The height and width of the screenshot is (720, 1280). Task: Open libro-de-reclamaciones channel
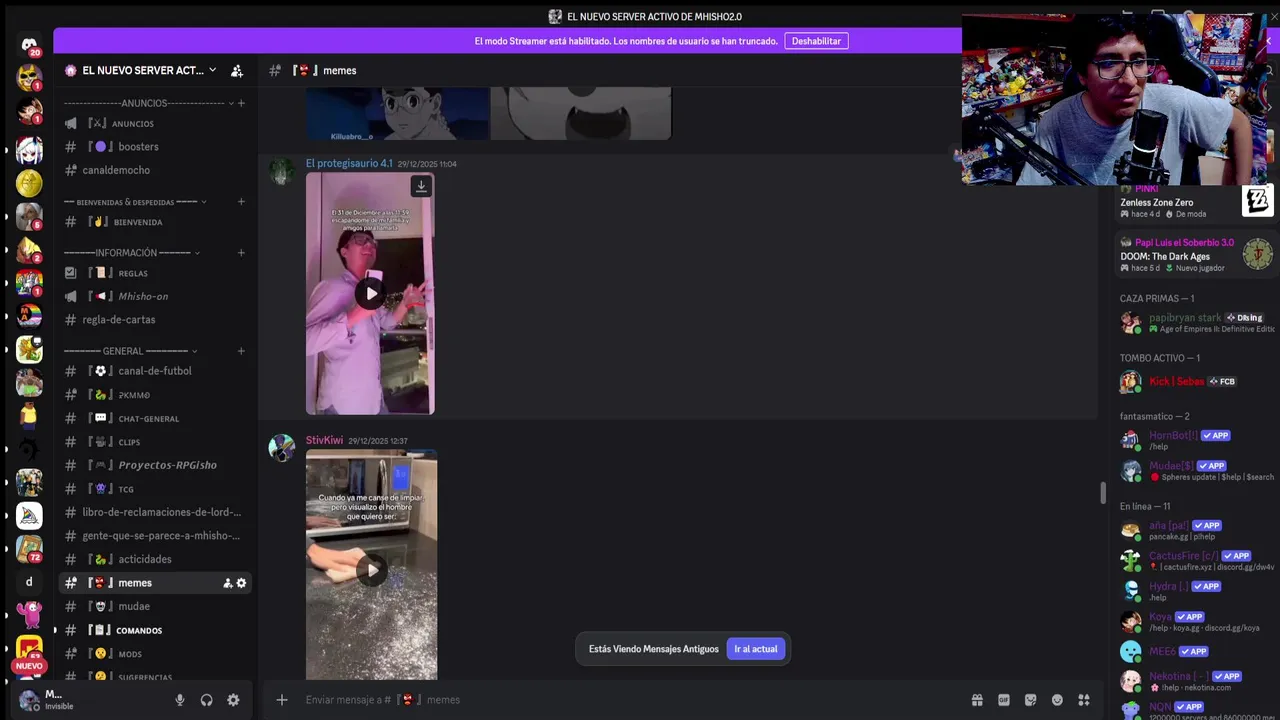click(154, 512)
